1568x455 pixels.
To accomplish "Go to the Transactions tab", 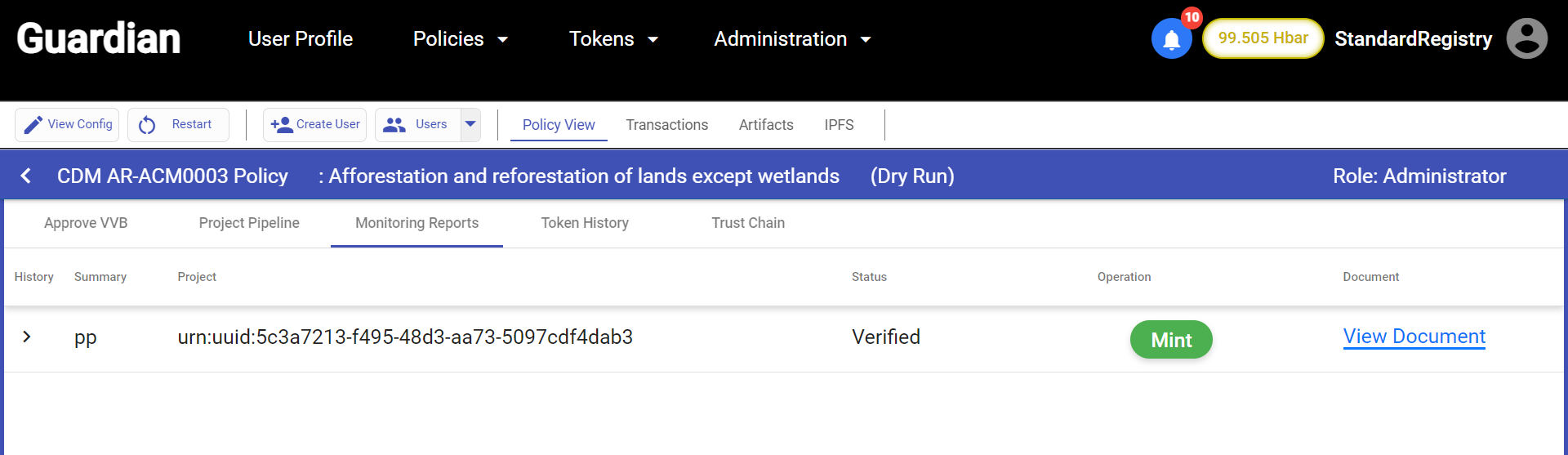I will tap(666, 125).
